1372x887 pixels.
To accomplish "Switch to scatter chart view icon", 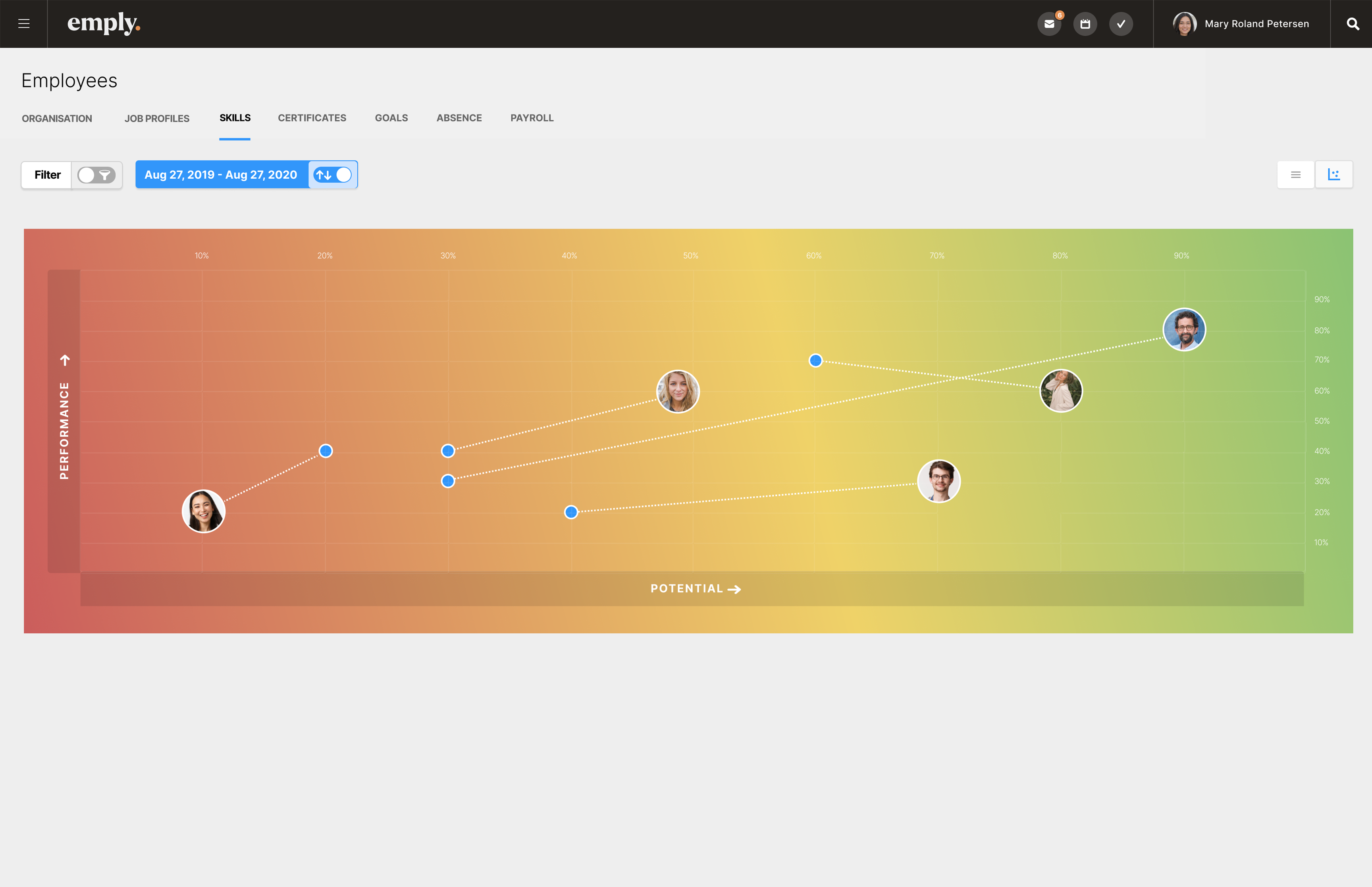I will (1334, 175).
